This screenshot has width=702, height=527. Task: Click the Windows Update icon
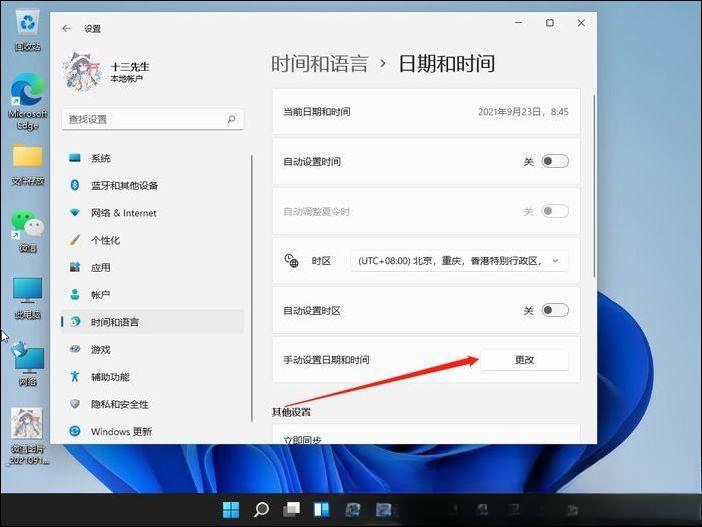pyautogui.click(x=75, y=431)
